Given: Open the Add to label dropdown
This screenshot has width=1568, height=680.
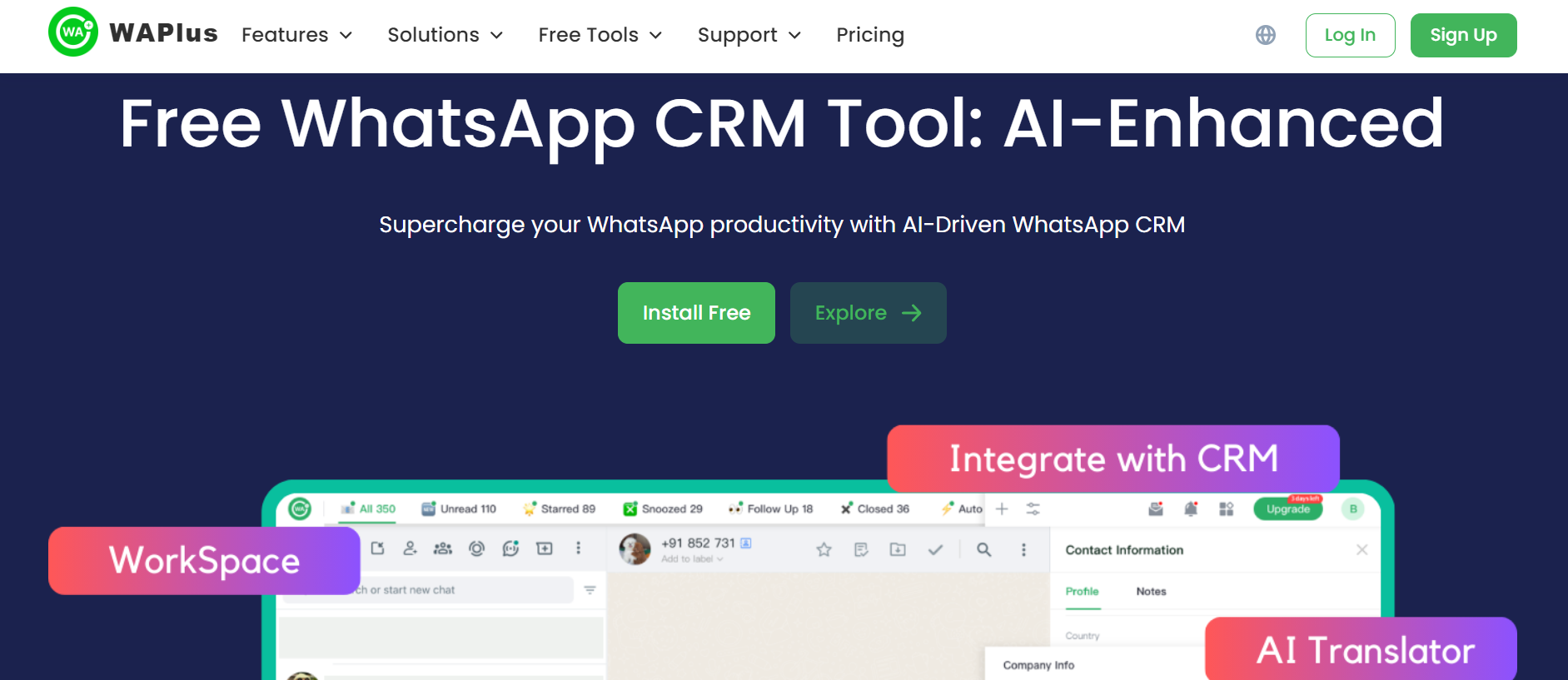Looking at the screenshot, I should [x=693, y=559].
